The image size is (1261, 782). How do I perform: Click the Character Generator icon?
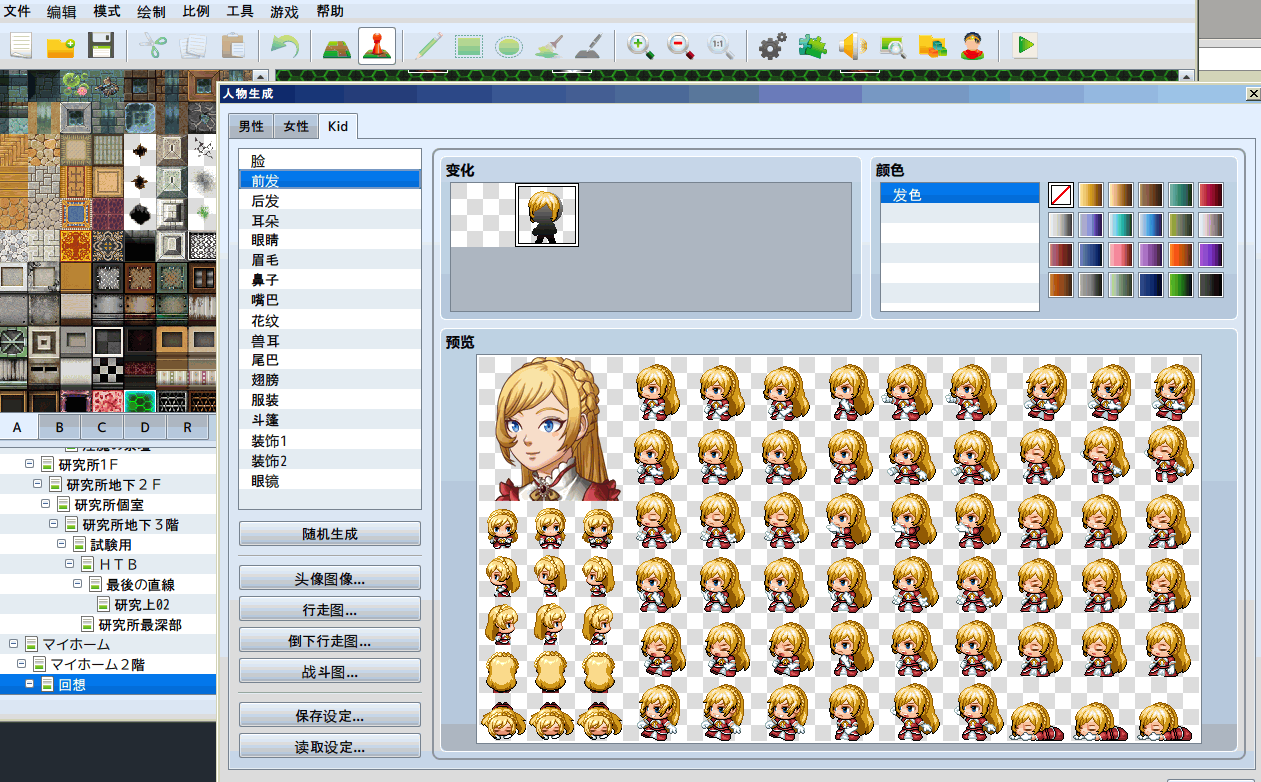pos(972,46)
